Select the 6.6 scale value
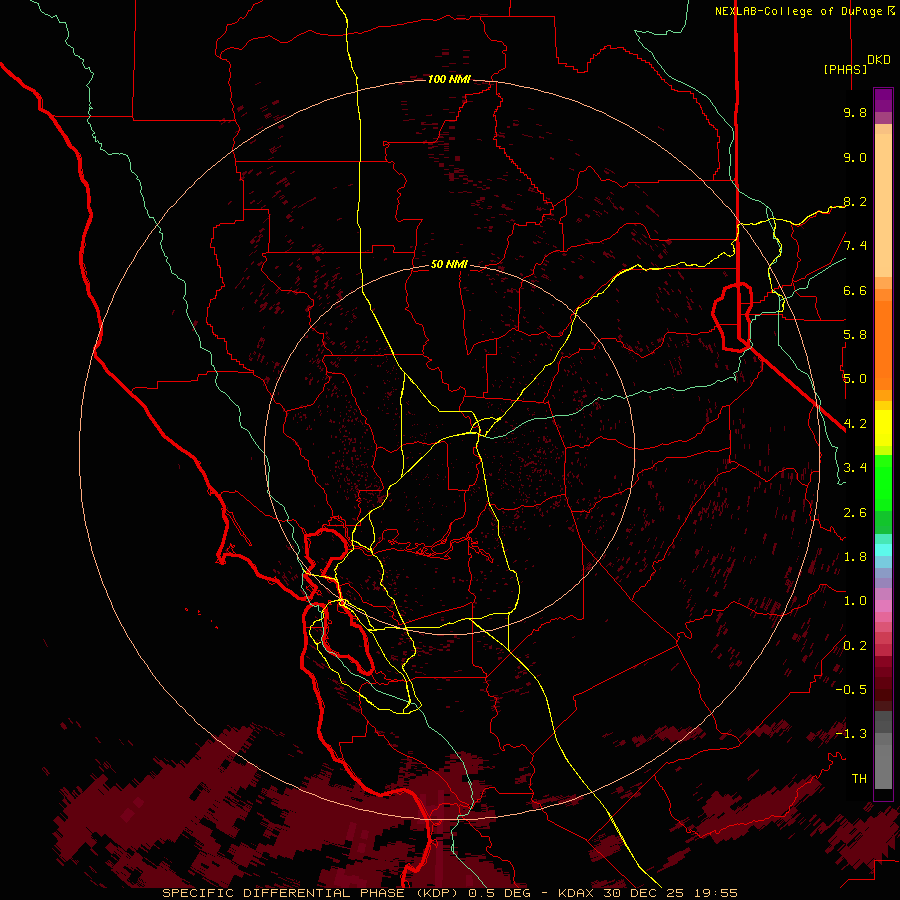The image size is (900, 900). click(855, 290)
